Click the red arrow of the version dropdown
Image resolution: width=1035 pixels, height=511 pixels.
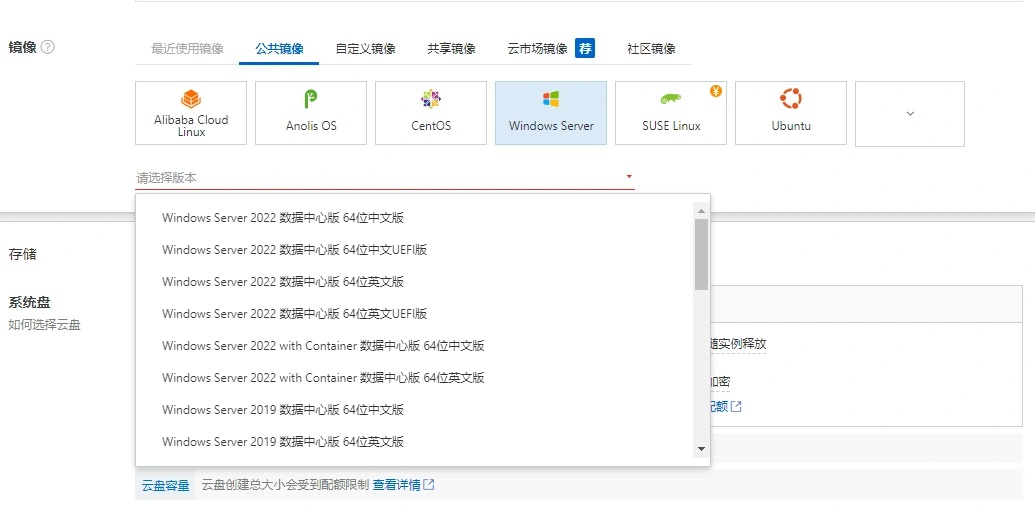pyautogui.click(x=629, y=177)
